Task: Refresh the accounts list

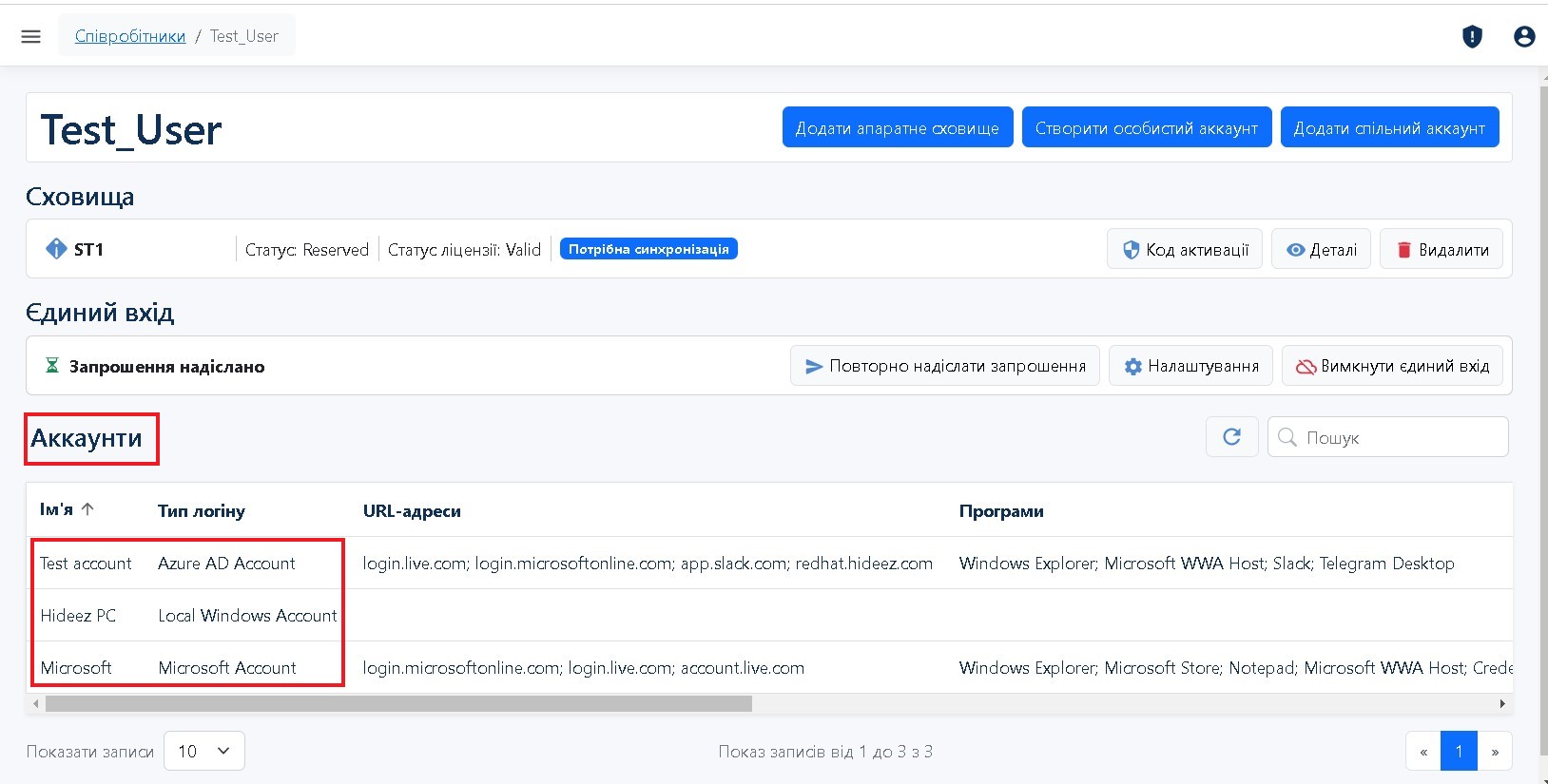Action: click(1231, 437)
